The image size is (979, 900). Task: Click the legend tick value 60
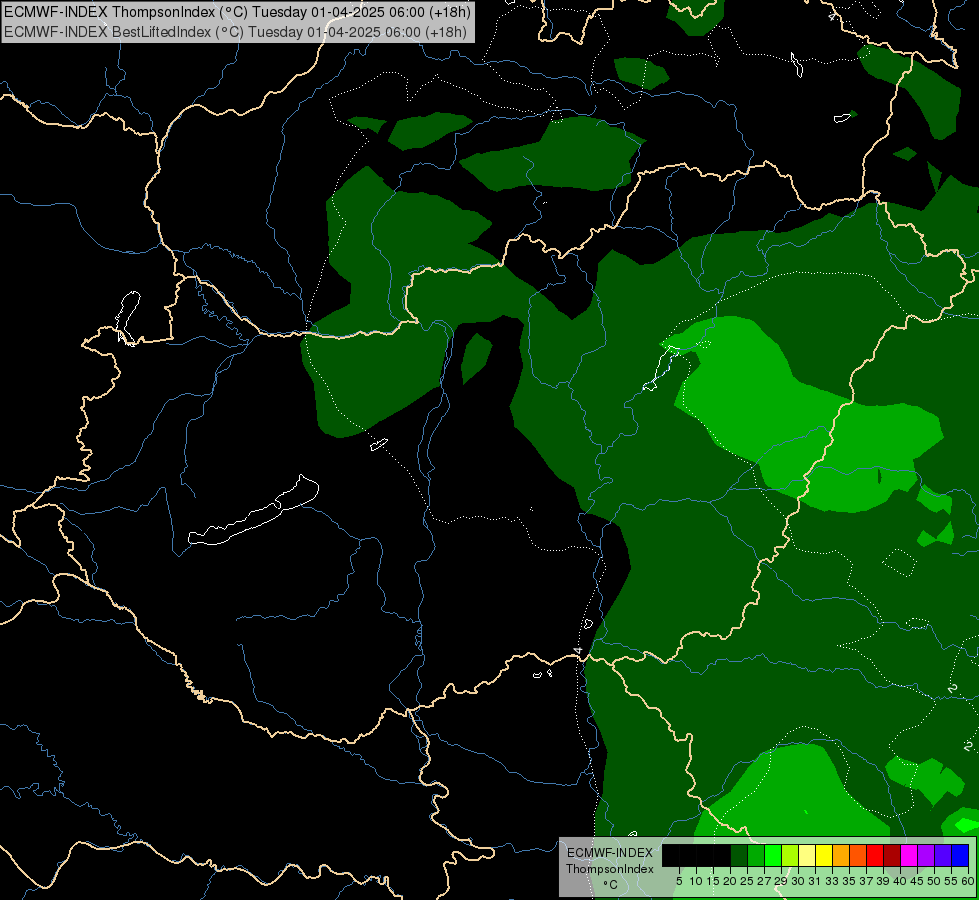[968, 881]
